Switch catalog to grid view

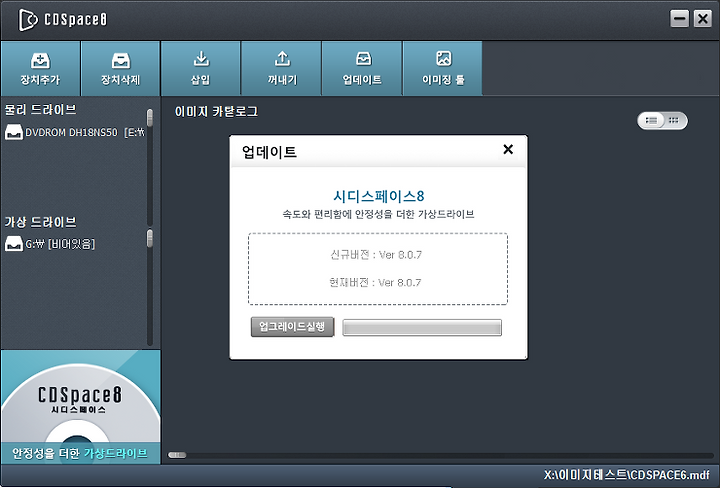point(674,121)
